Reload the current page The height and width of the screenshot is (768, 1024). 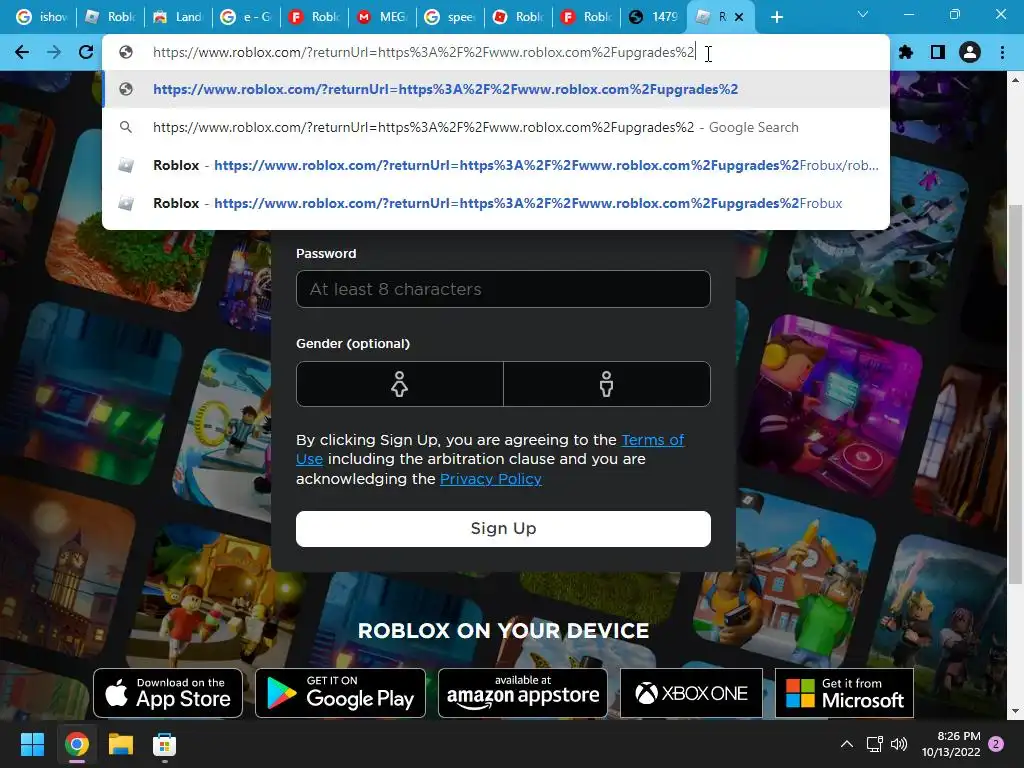coord(86,52)
